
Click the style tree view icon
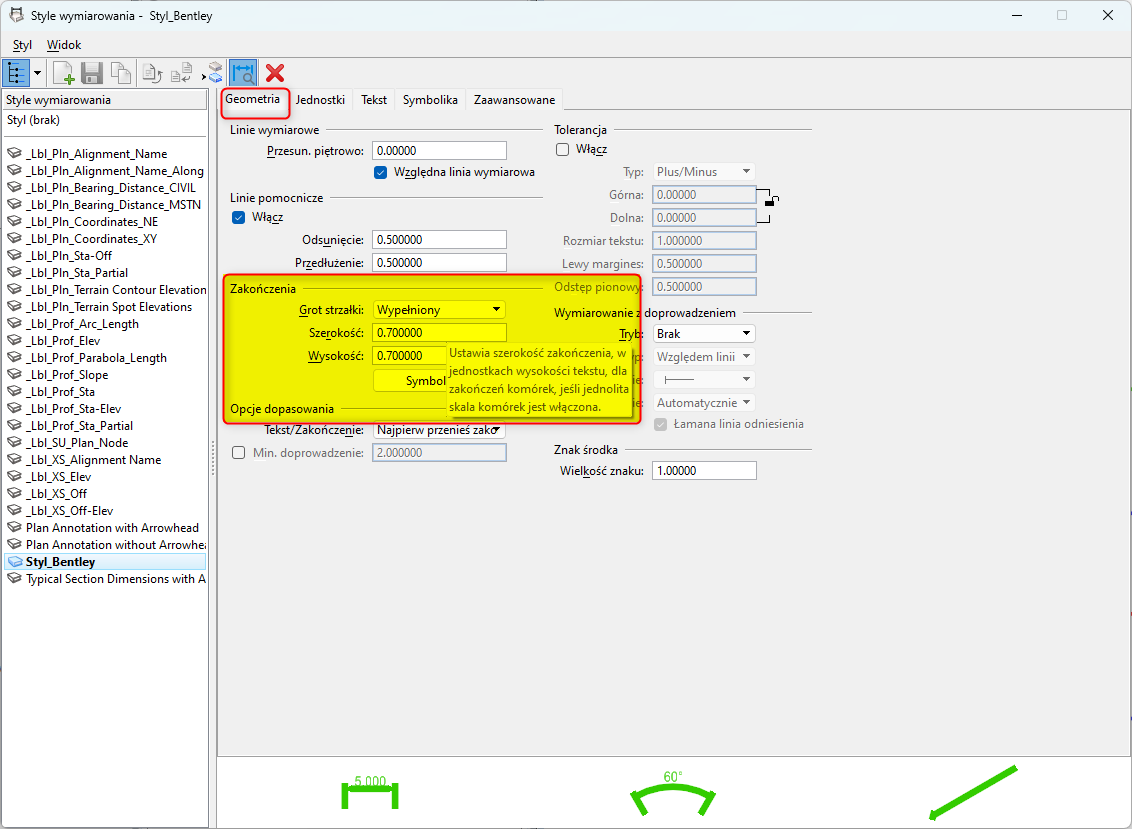16,73
